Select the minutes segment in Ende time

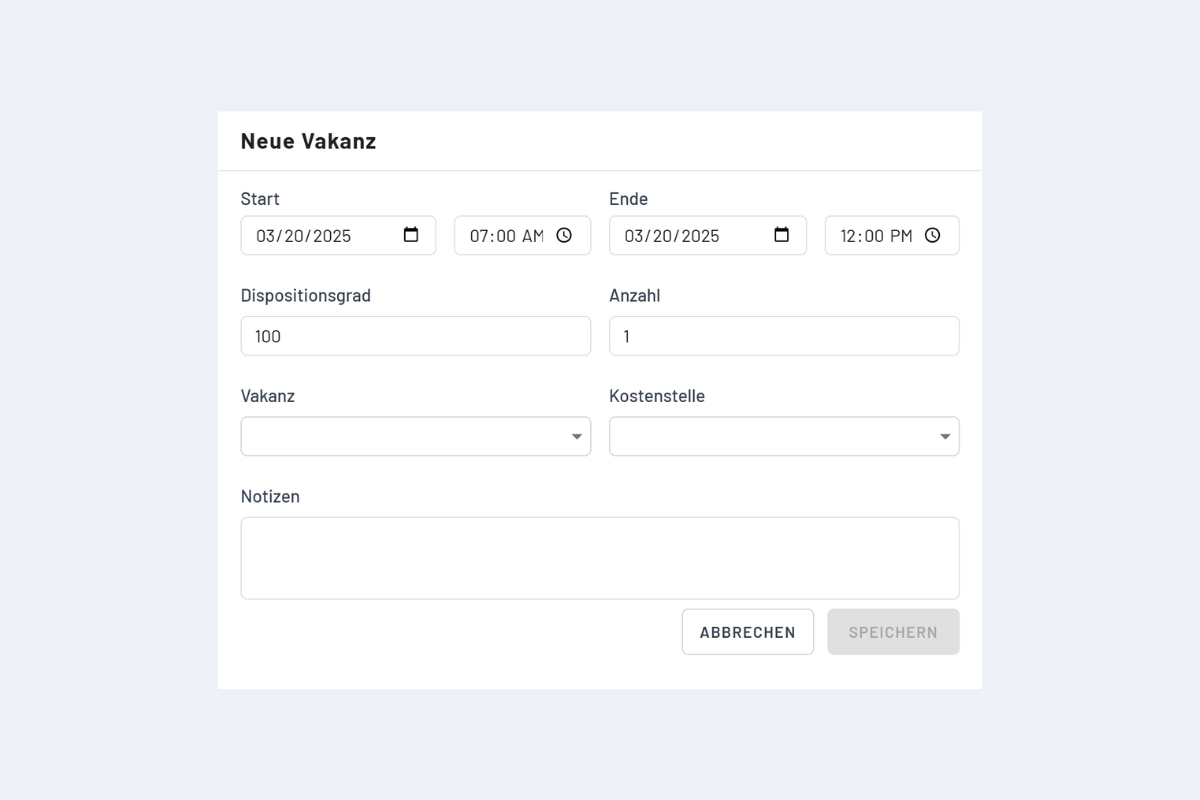[x=873, y=236]
